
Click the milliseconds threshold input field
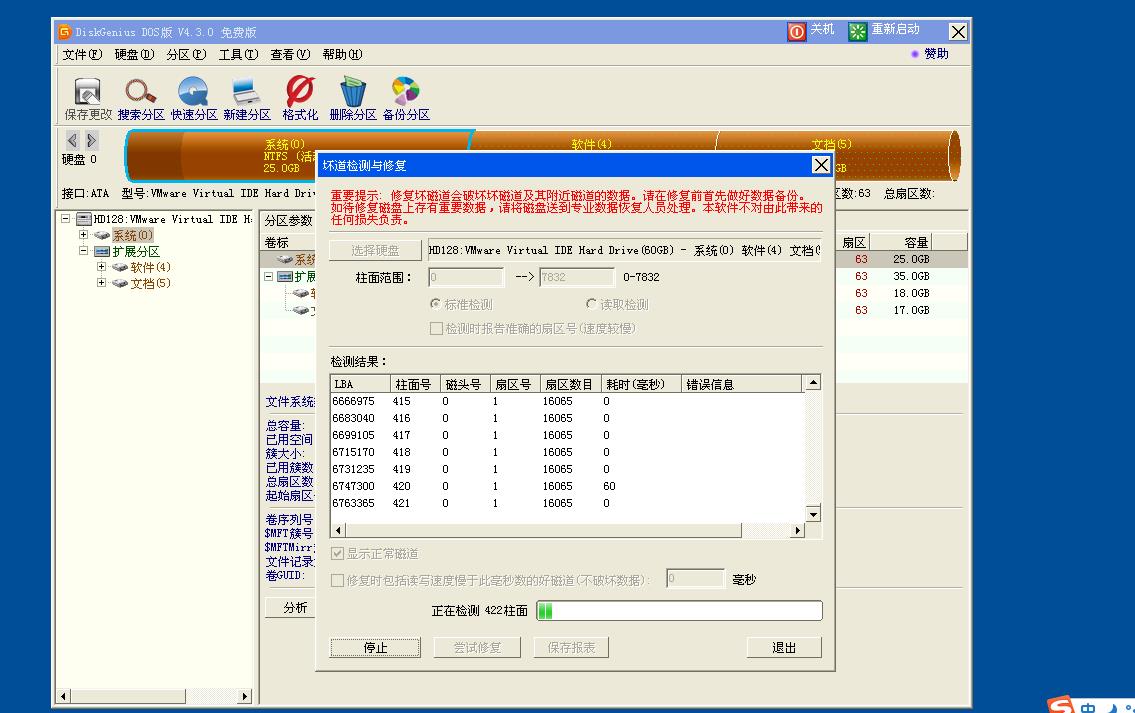coord(695,579)
